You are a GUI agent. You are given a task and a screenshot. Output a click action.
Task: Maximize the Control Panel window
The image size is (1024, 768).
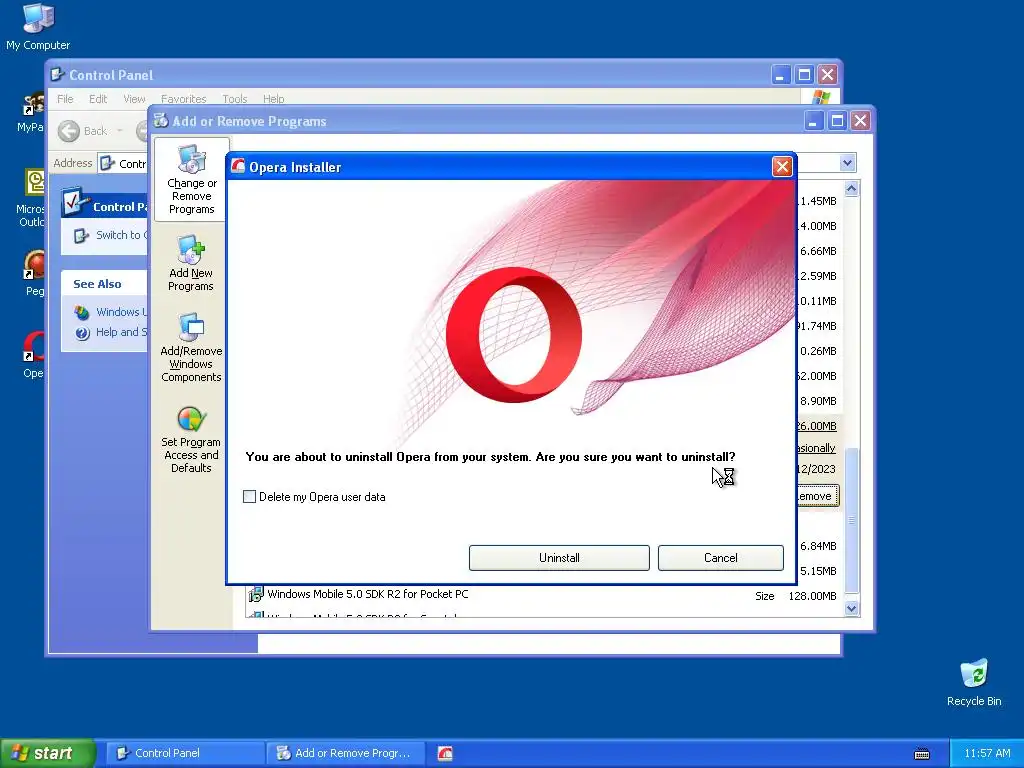pyautogui.click(x=804, y=74)
